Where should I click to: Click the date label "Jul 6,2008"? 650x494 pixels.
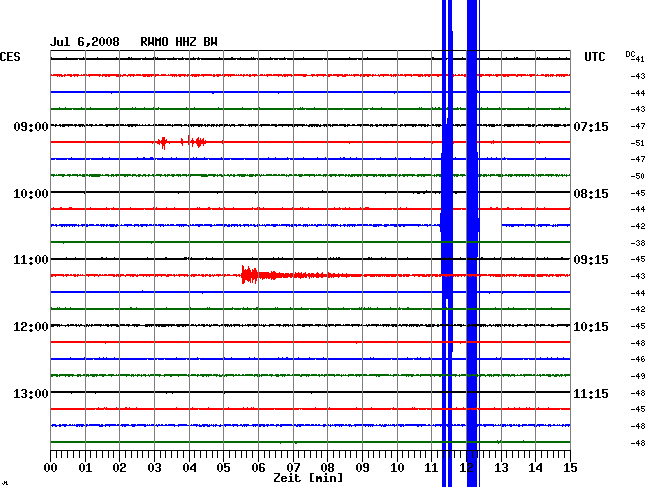coord(85,42)
